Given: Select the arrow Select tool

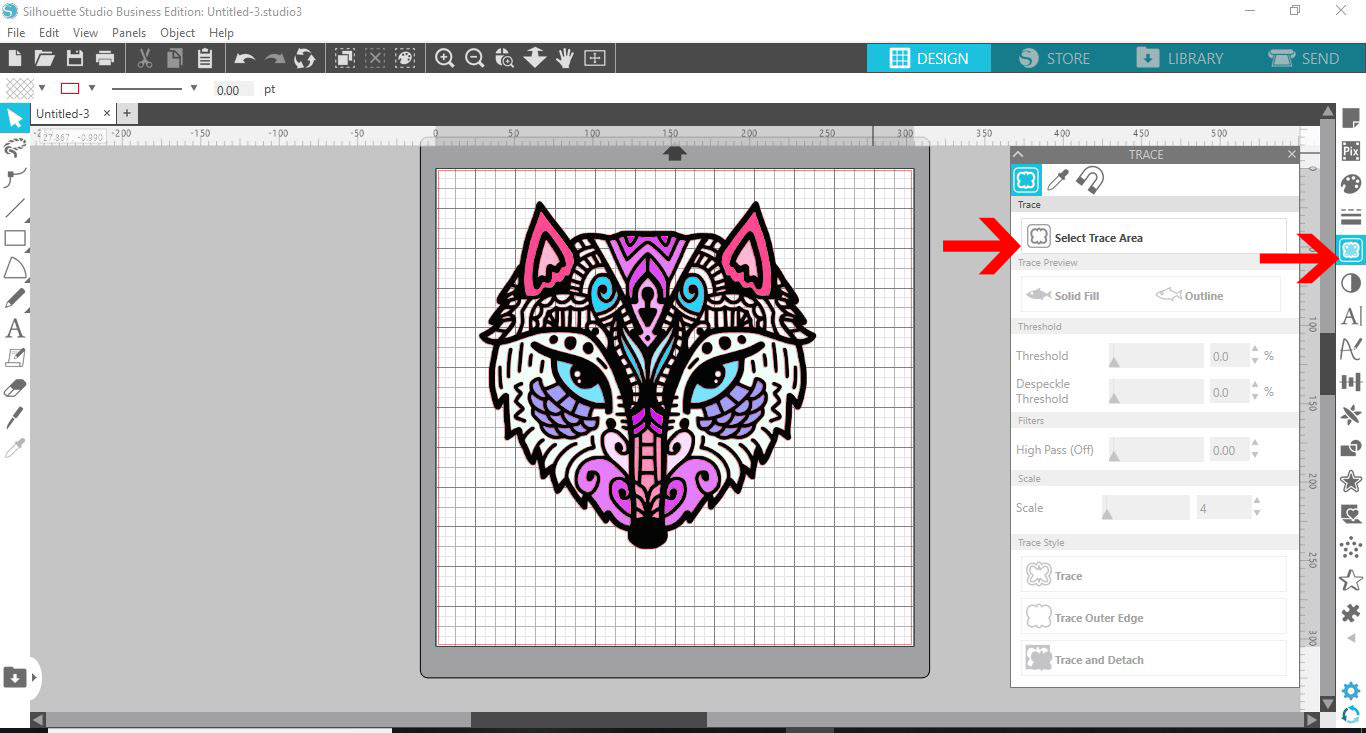Looking at the screenshot, I should pos(15,119).
